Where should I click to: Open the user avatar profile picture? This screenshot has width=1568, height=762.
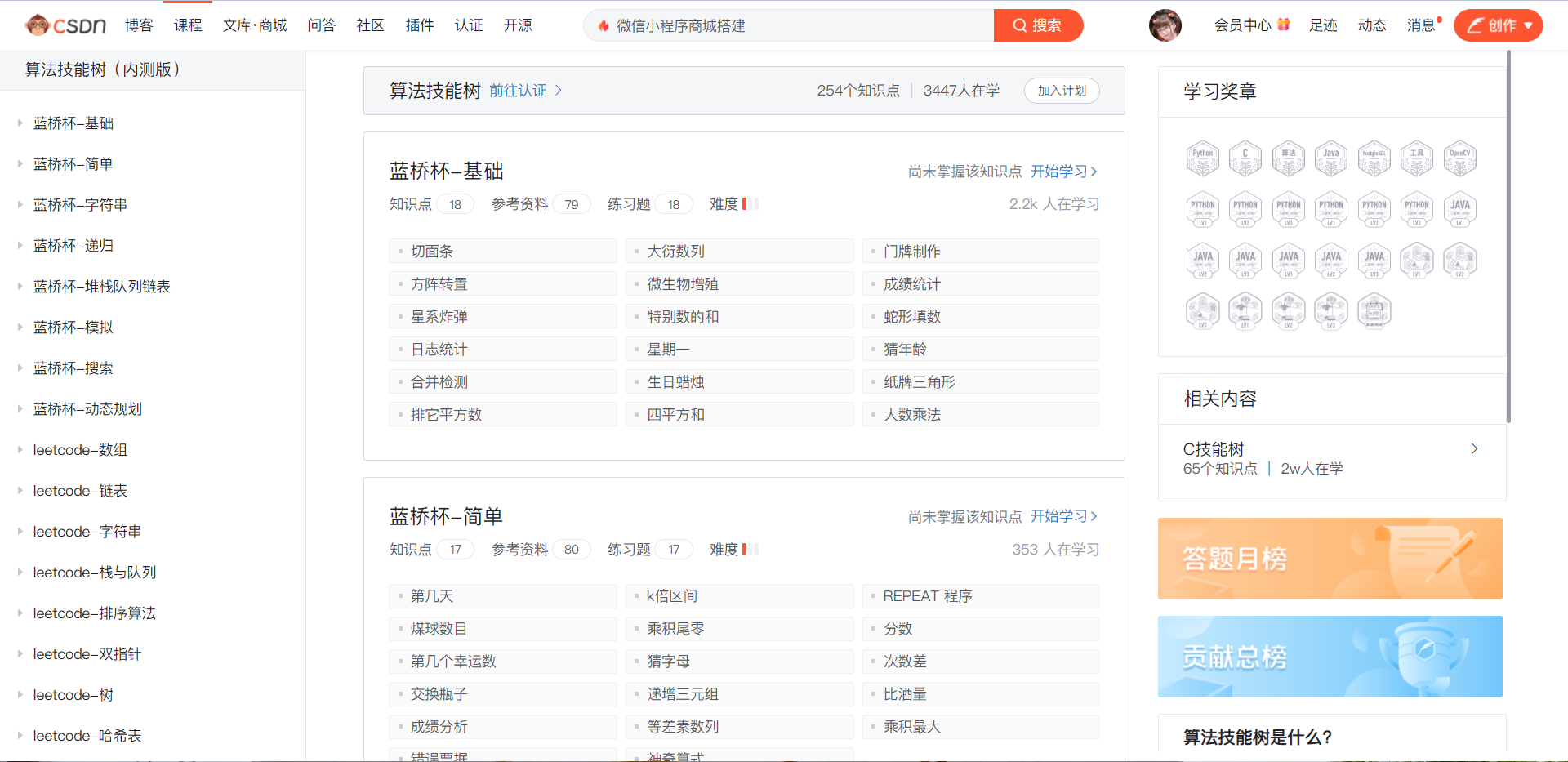1165,25
